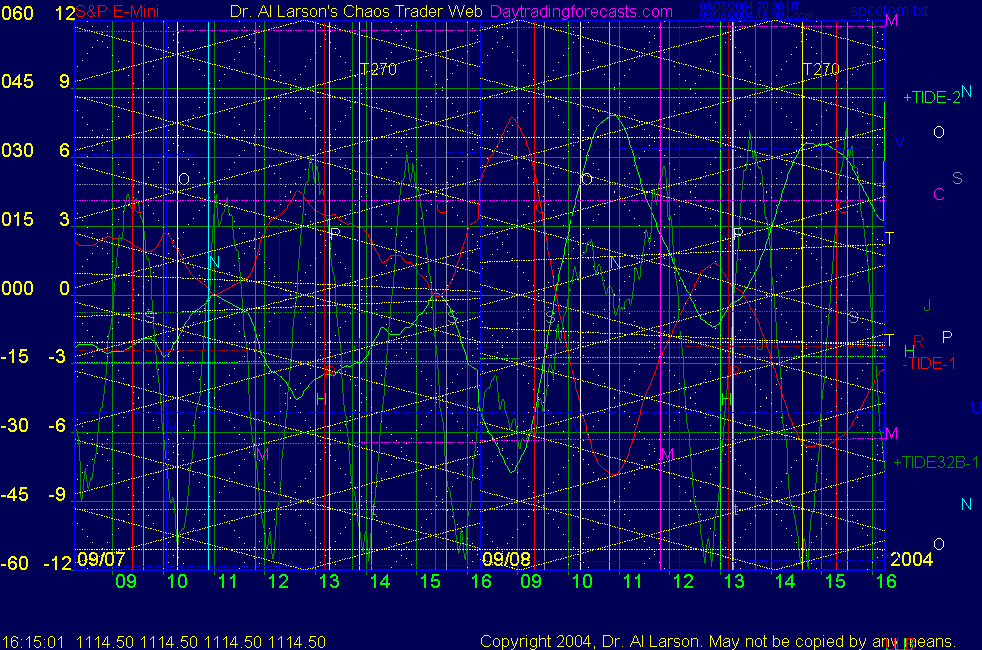Click the magenta "Daytradingforecasts.com" text
Screen dimensions: 982x650
[x=581, y=11]
